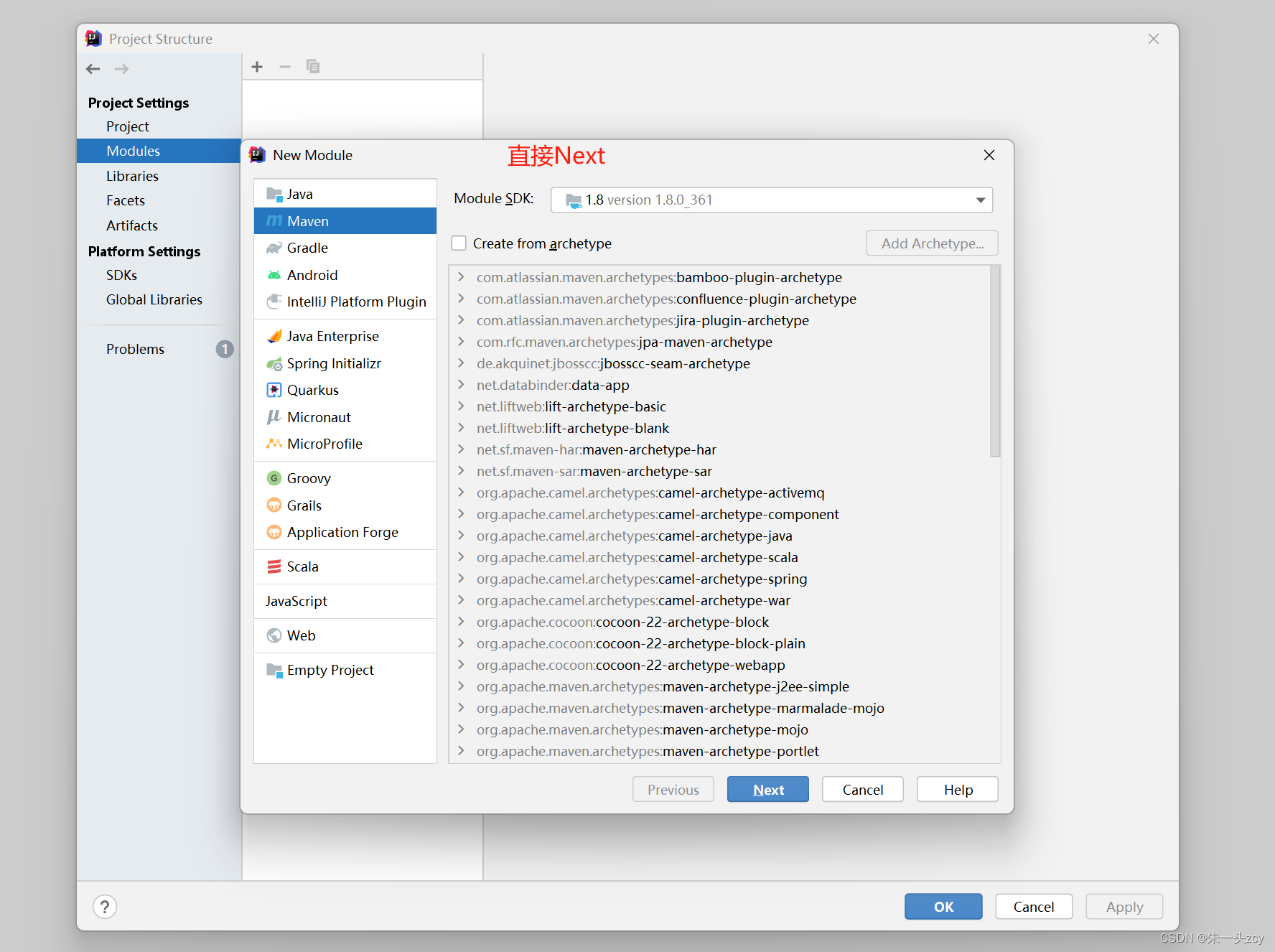Screen dimensions: 1275x952
Task: Click the Web globe icon
Action: [x=274, y=635]
